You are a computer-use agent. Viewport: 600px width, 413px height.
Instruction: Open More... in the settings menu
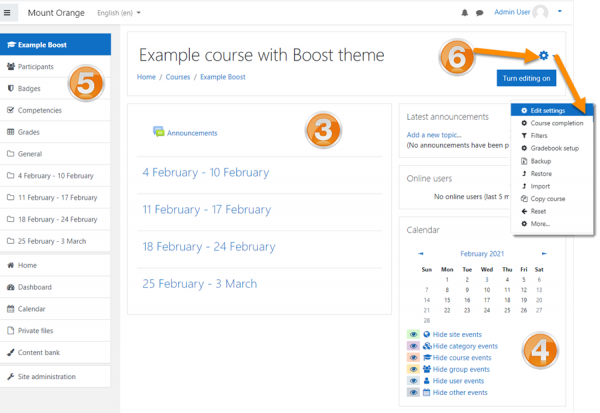tap(540, 224)
